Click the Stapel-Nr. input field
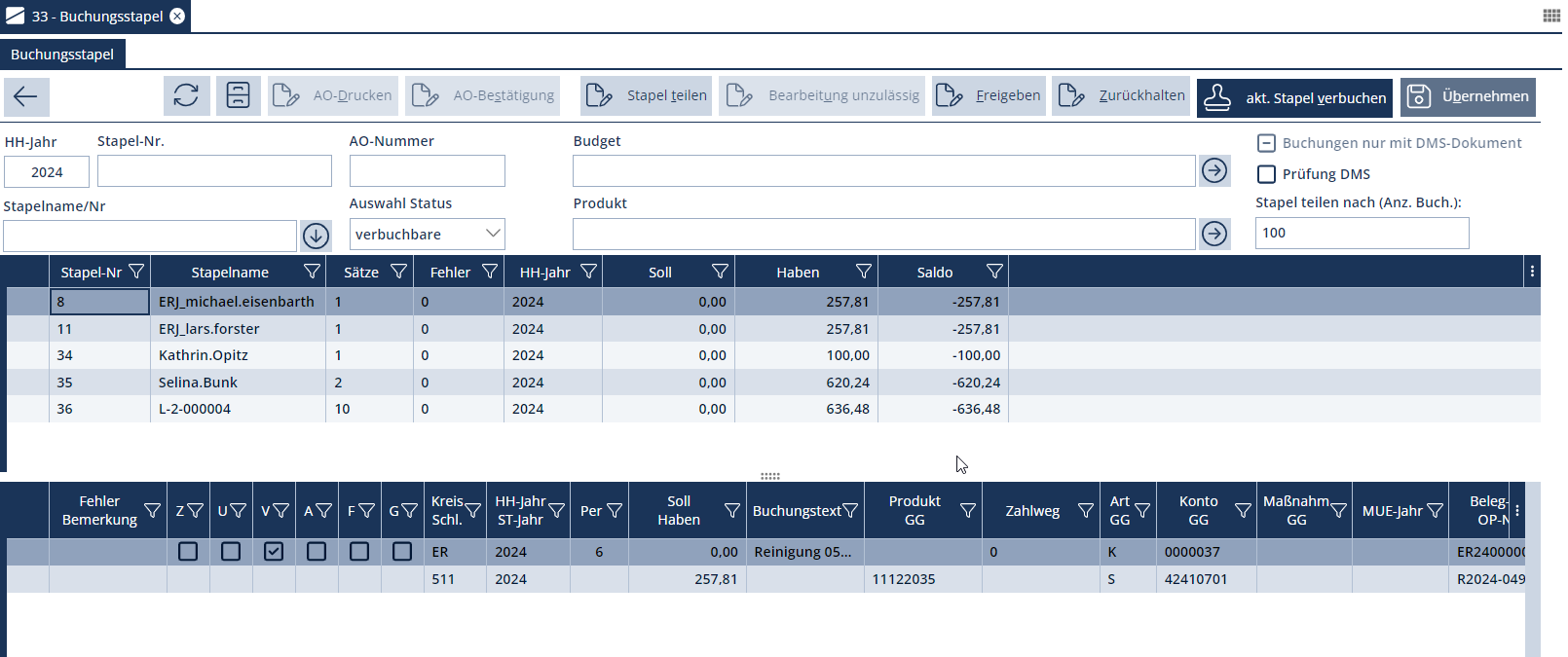 [x=214, y=171]
